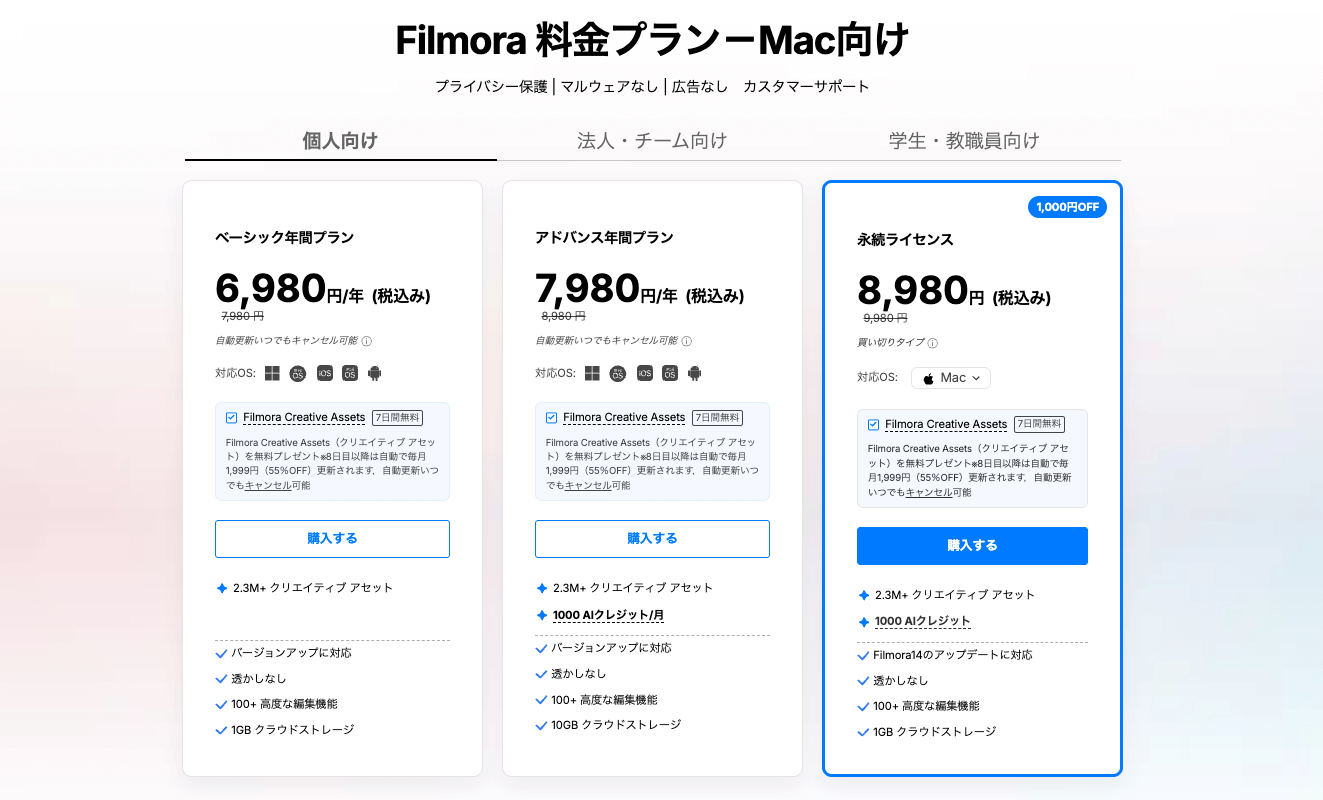Switch to the 法人・チーム向け tab
Viewport: 1323px width, 800px height.
652,141
